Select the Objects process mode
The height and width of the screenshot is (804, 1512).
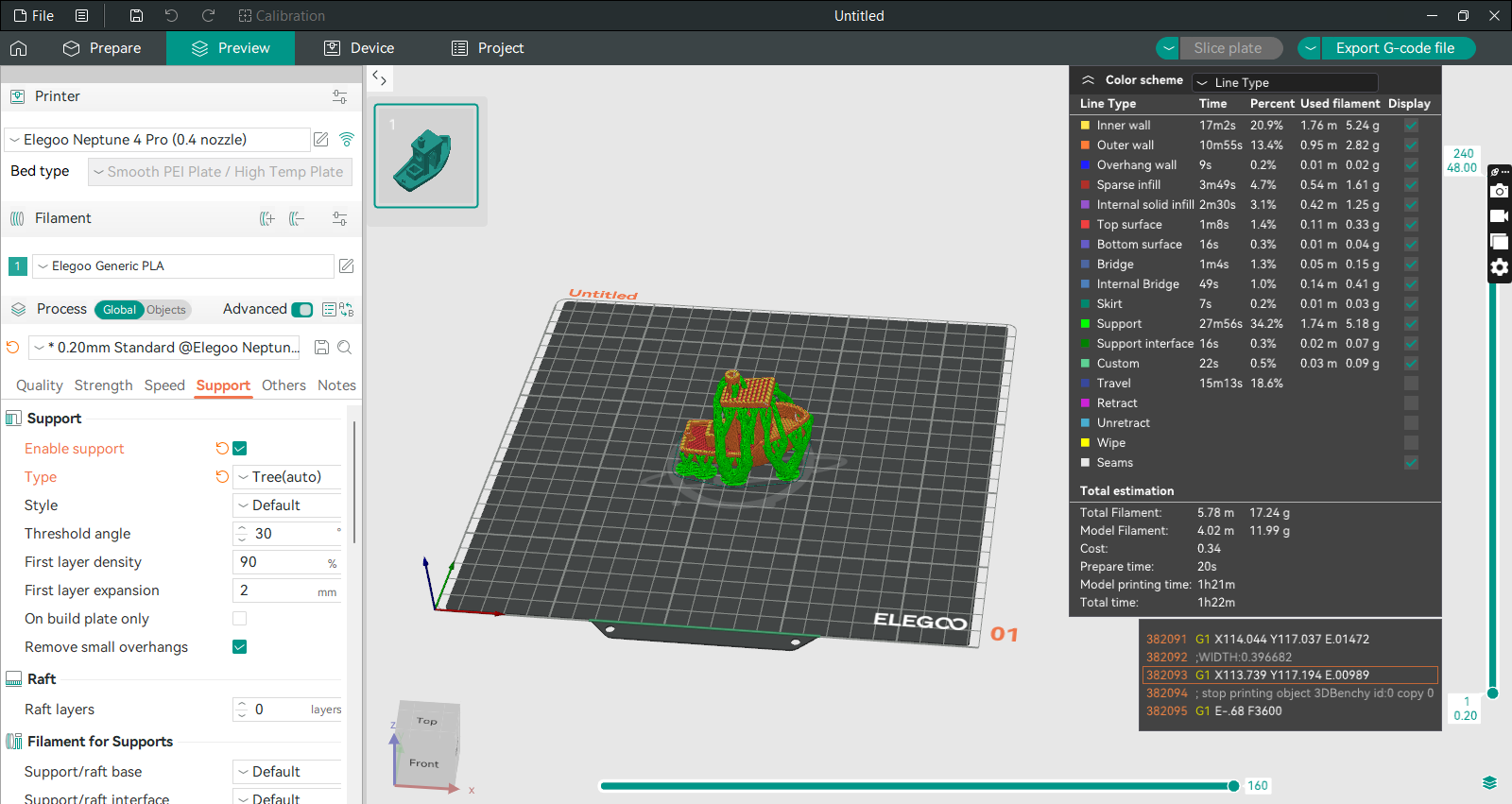(166, 310)
